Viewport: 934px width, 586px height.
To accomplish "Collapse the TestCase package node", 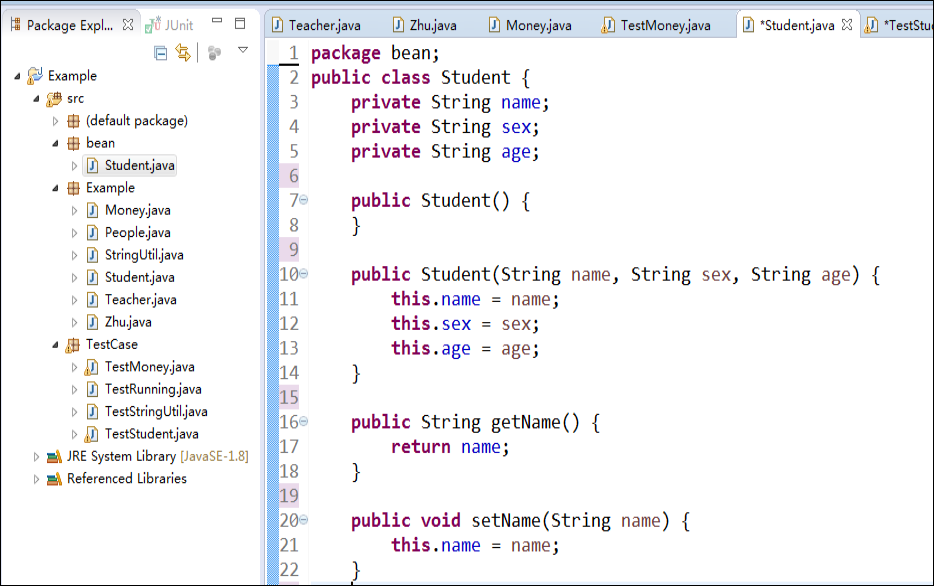I will point(55,345).
